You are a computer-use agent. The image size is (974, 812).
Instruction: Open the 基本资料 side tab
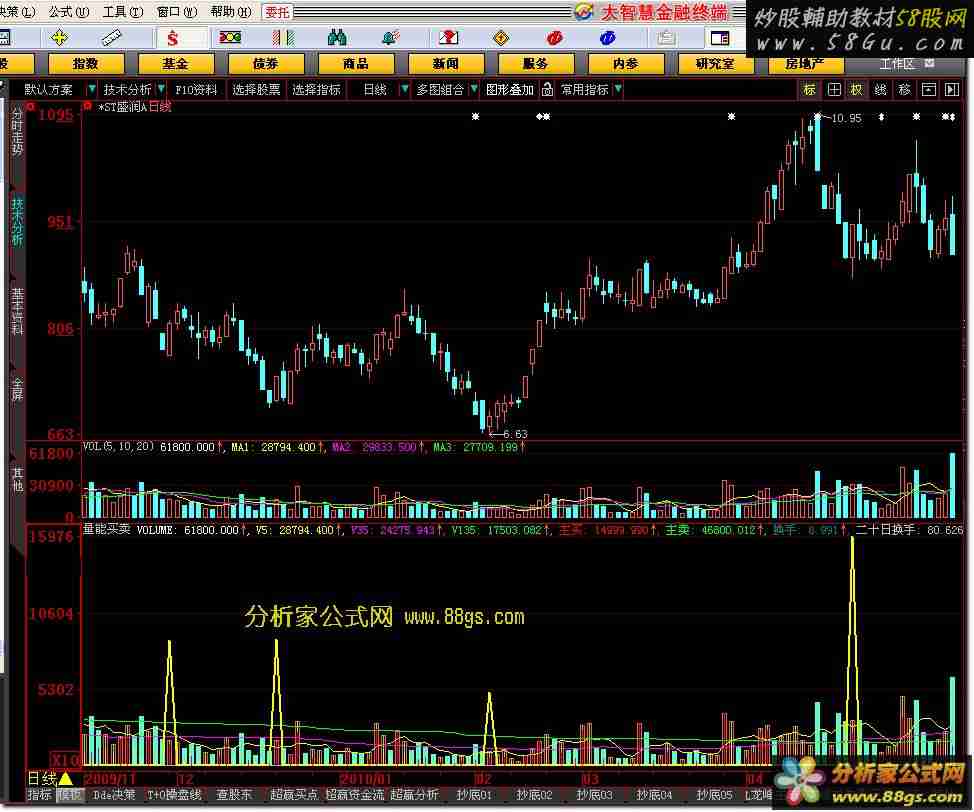tap(17, 311)
